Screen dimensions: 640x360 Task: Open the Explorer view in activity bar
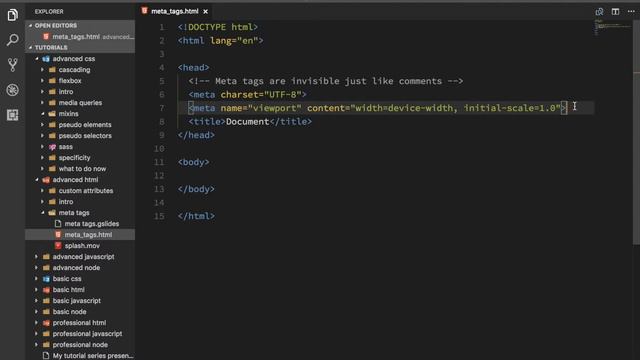[x=12, y=15]
